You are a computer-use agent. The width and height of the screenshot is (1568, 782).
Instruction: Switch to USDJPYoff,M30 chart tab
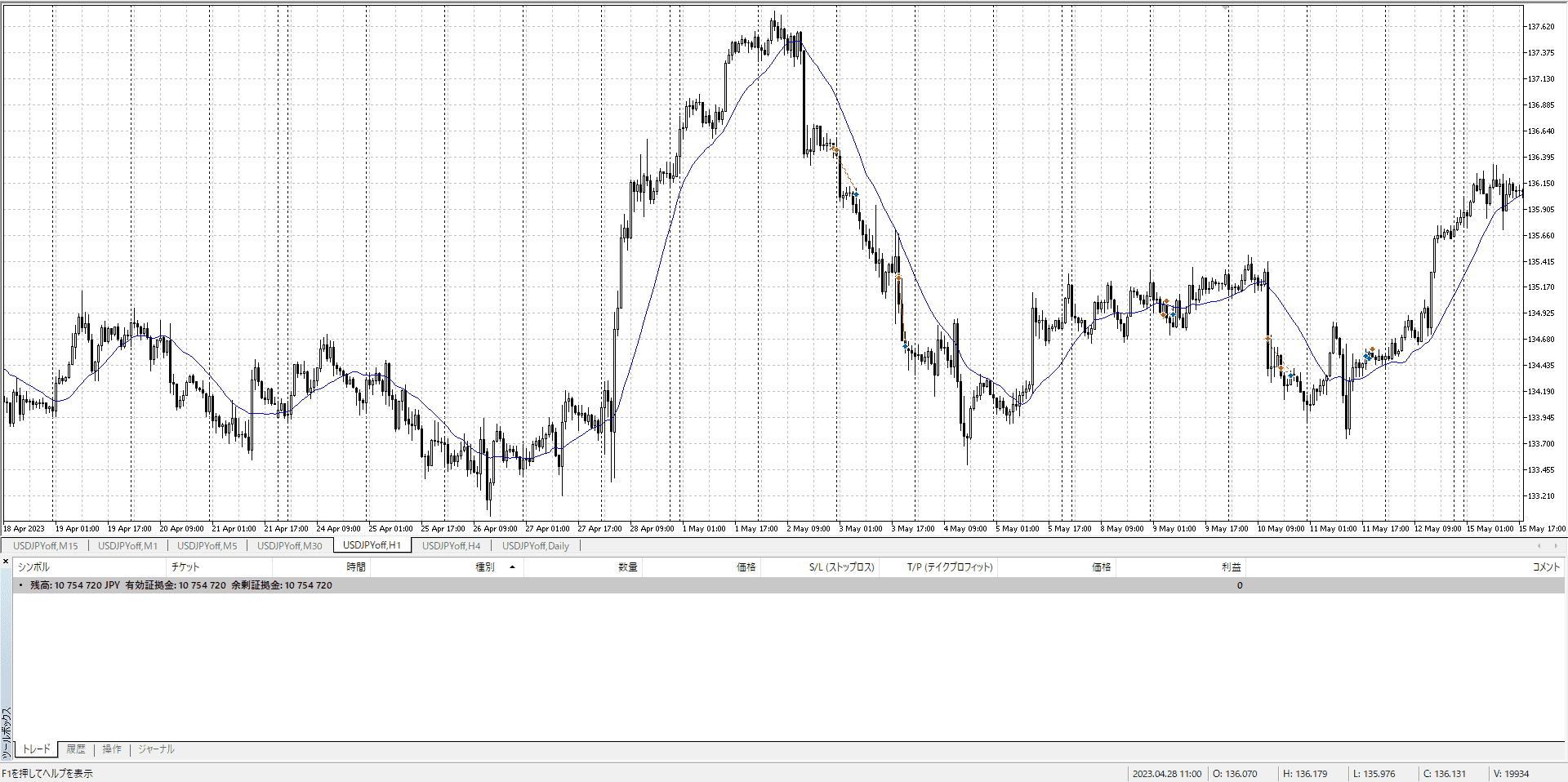[x=289, y=546]
